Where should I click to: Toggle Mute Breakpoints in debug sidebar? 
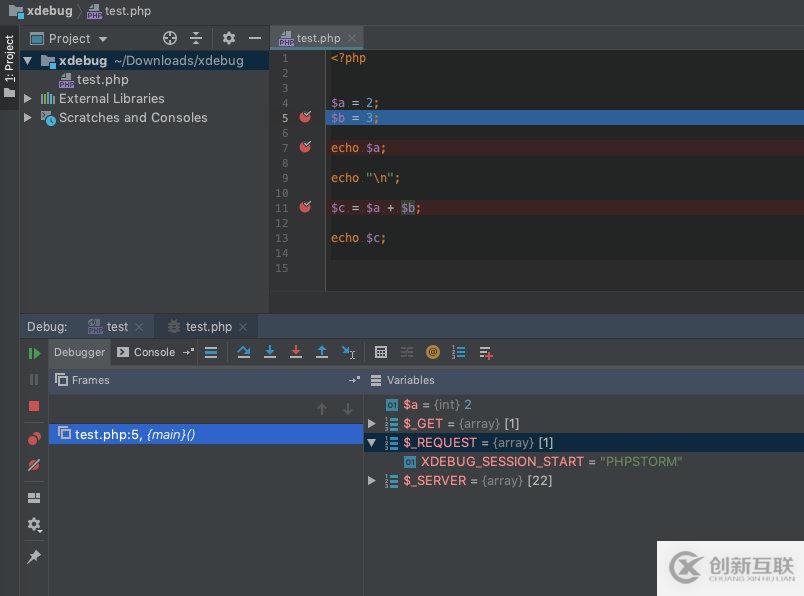click(34, 465)
